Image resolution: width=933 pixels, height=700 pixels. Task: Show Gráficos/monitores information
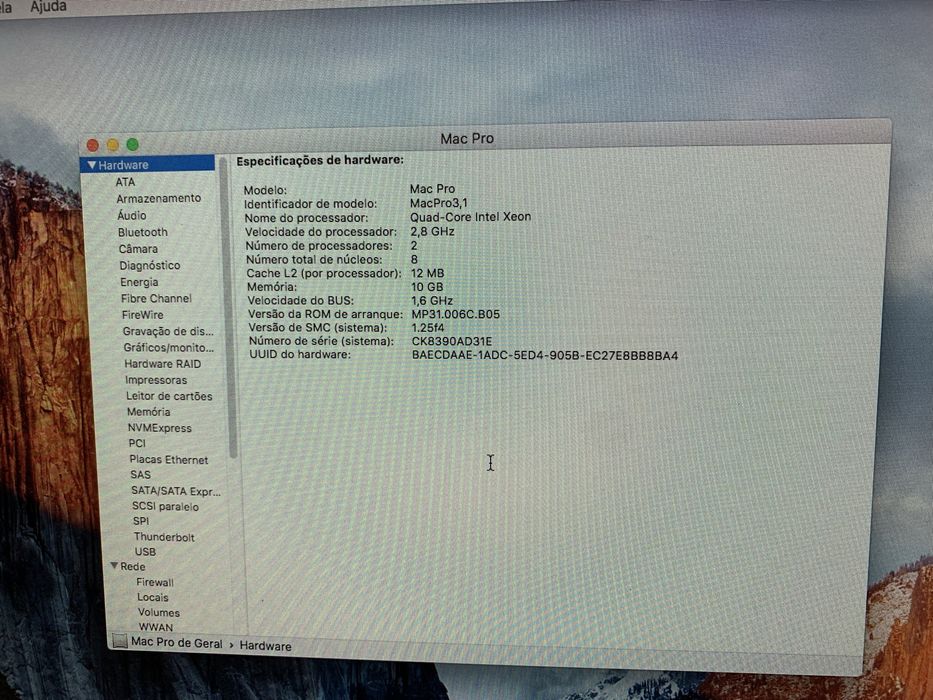tap(168, 348)
